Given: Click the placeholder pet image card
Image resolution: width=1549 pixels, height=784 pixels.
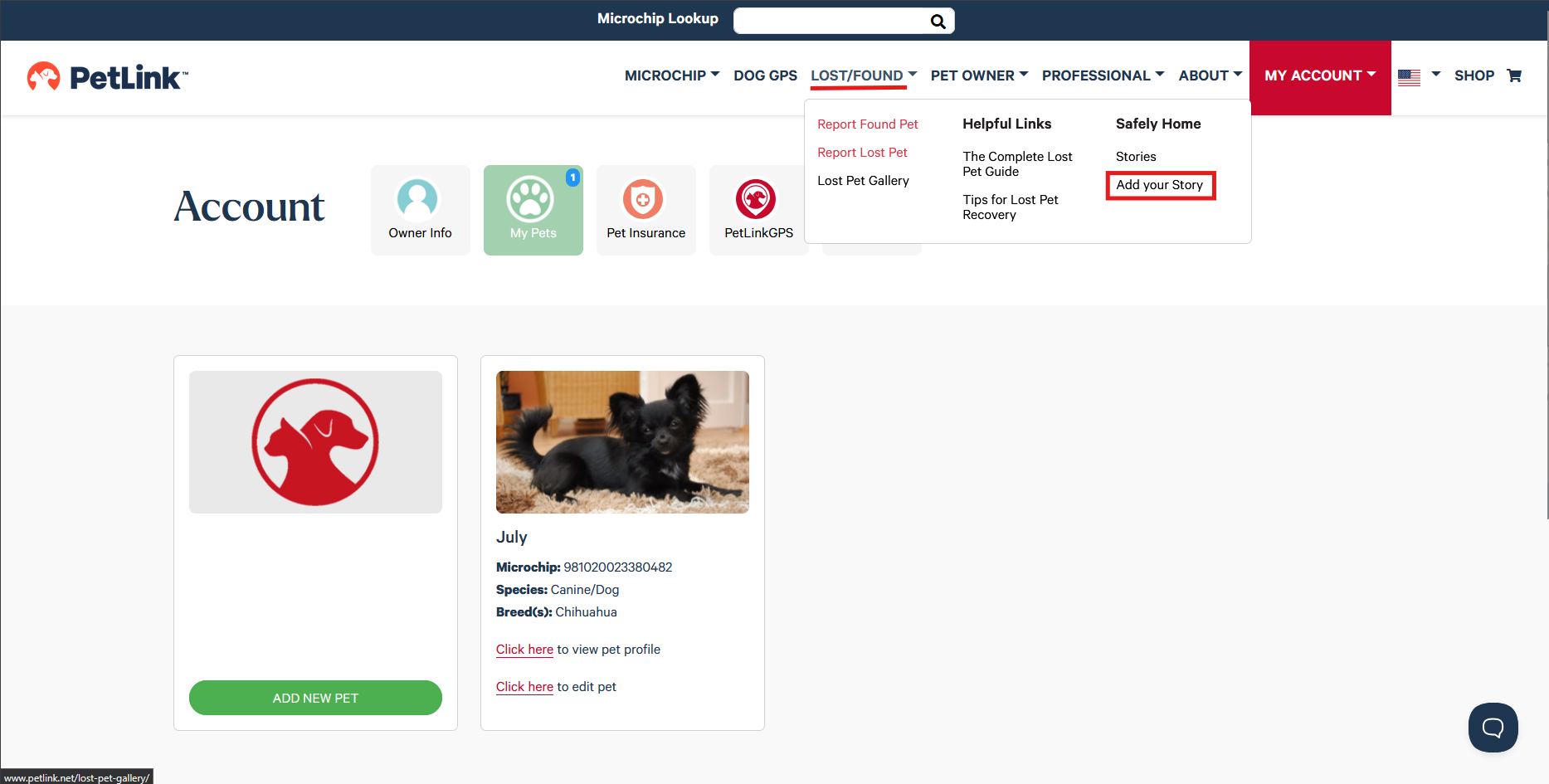Looking at the screenshot, I should [x=315, y=442].
